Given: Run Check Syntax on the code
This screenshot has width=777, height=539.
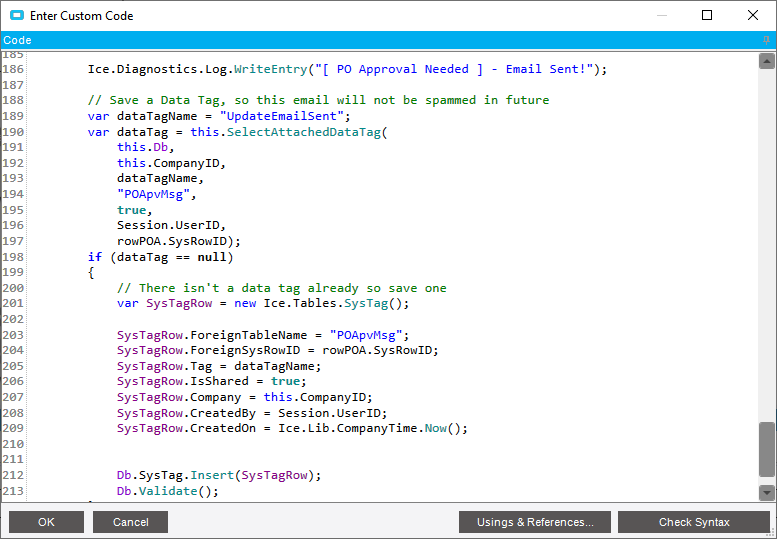Looking at the screenshot, I should 694,522.
